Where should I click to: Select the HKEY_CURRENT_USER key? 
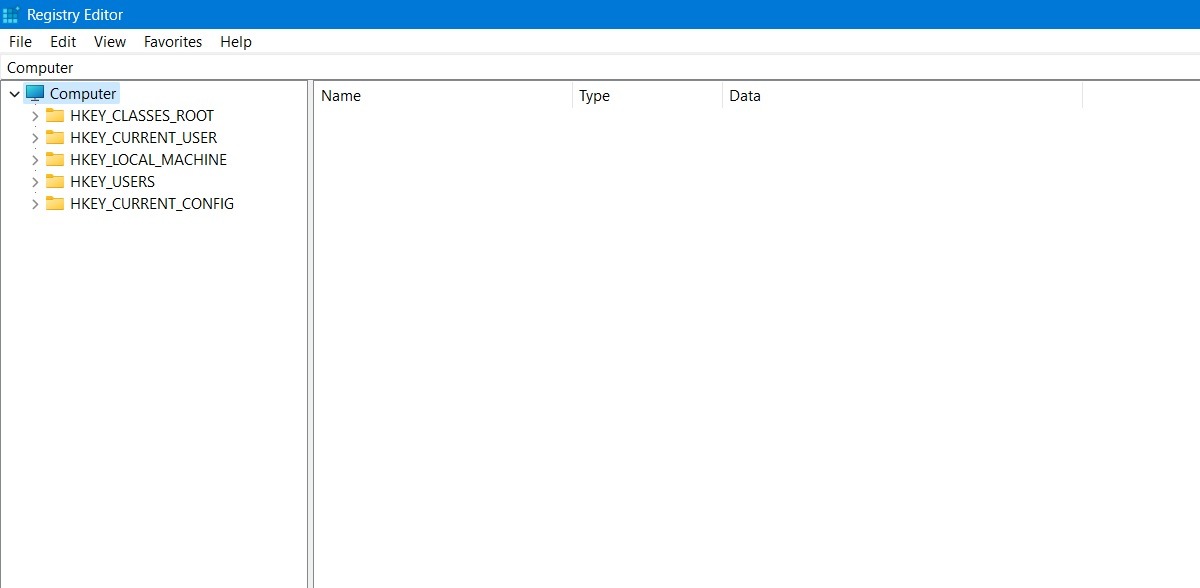coord(144,137)
